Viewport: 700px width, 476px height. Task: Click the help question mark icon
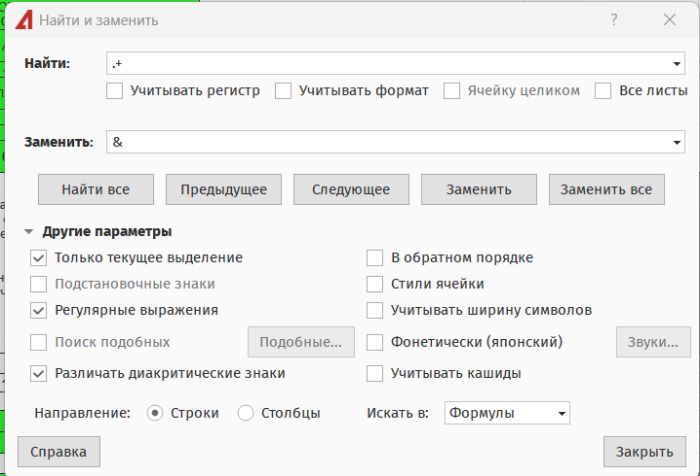coord(614,20)
